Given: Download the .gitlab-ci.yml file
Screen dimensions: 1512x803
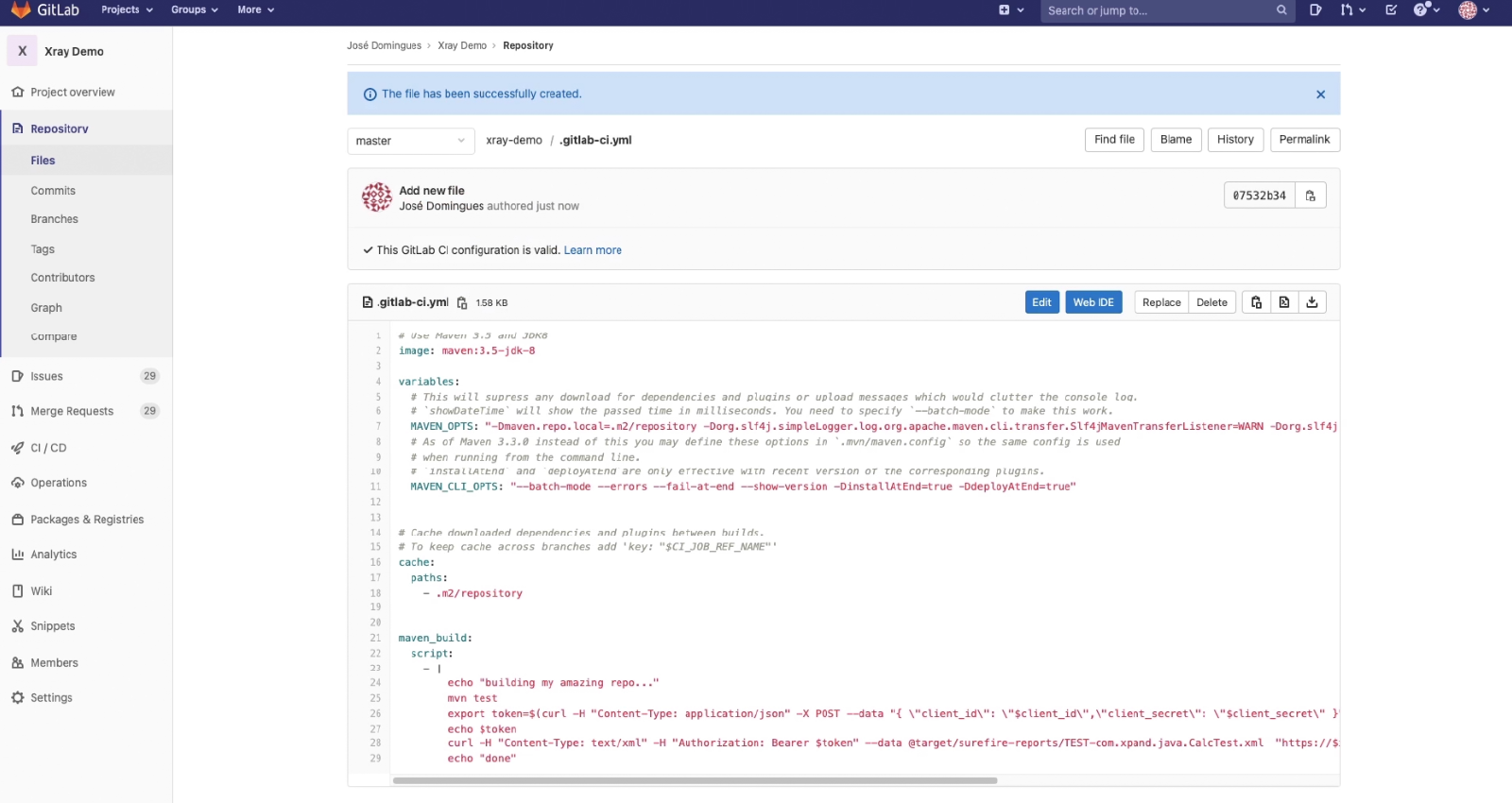Looking at the screenshot, I should (x=1312, y=302).
